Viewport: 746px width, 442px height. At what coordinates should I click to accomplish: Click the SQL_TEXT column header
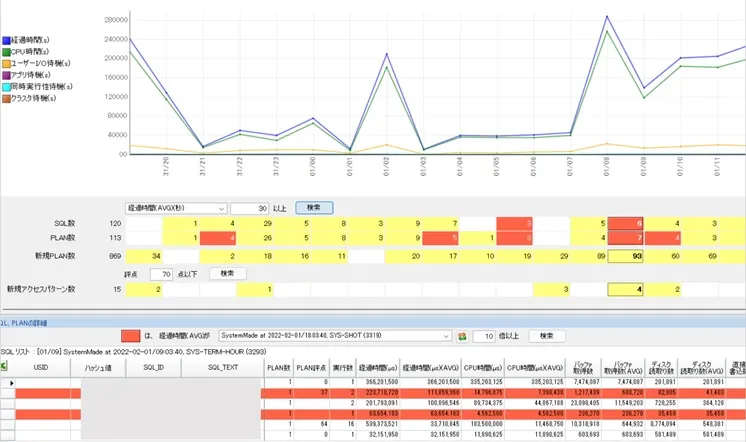pos(224,367)
